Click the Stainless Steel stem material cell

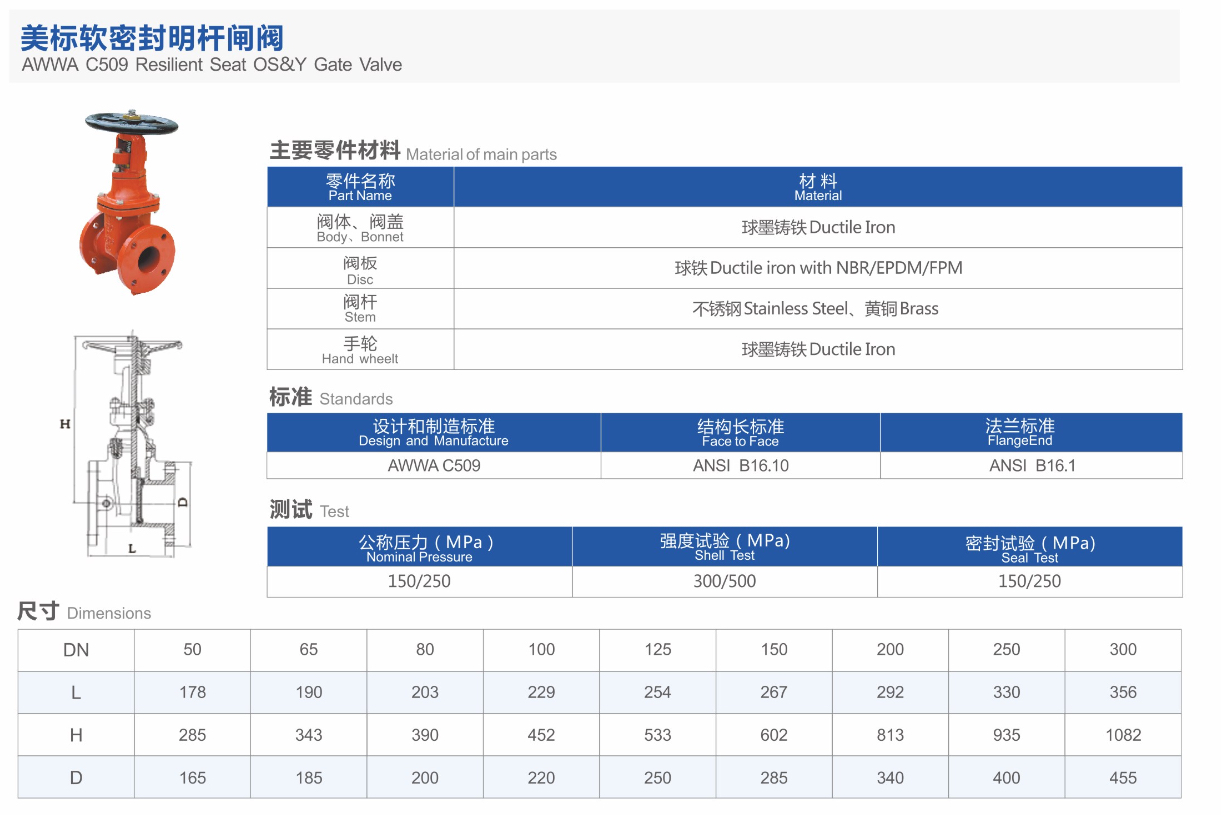[816, 308]
